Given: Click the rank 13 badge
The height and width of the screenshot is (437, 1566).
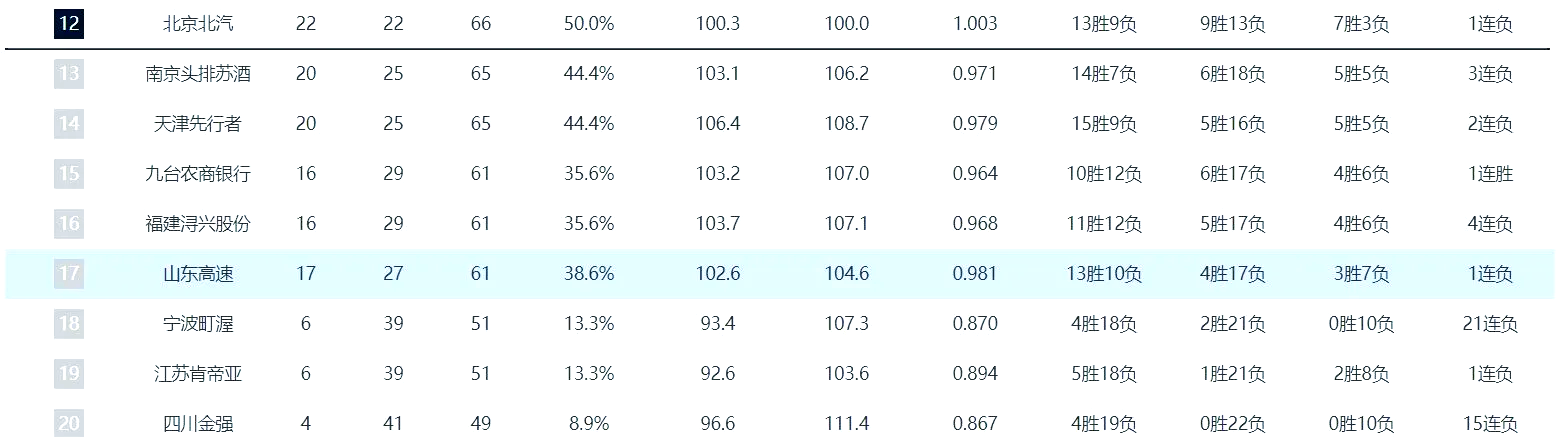Looking at the screenshot, I should pos(68,74).
